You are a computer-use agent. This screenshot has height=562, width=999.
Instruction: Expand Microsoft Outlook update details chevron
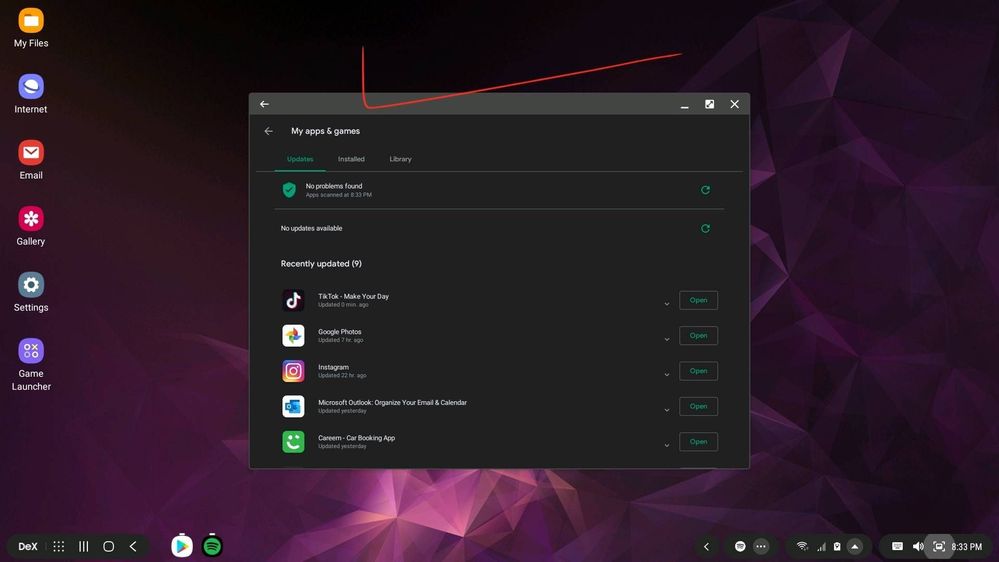[666, 410]
